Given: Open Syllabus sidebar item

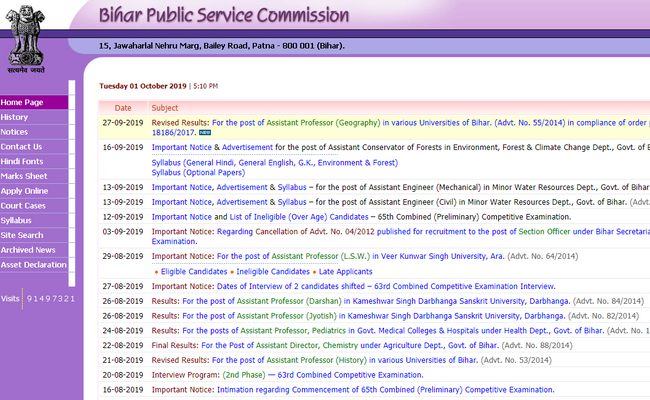Looking at the screenshot, I should [16, 220].
